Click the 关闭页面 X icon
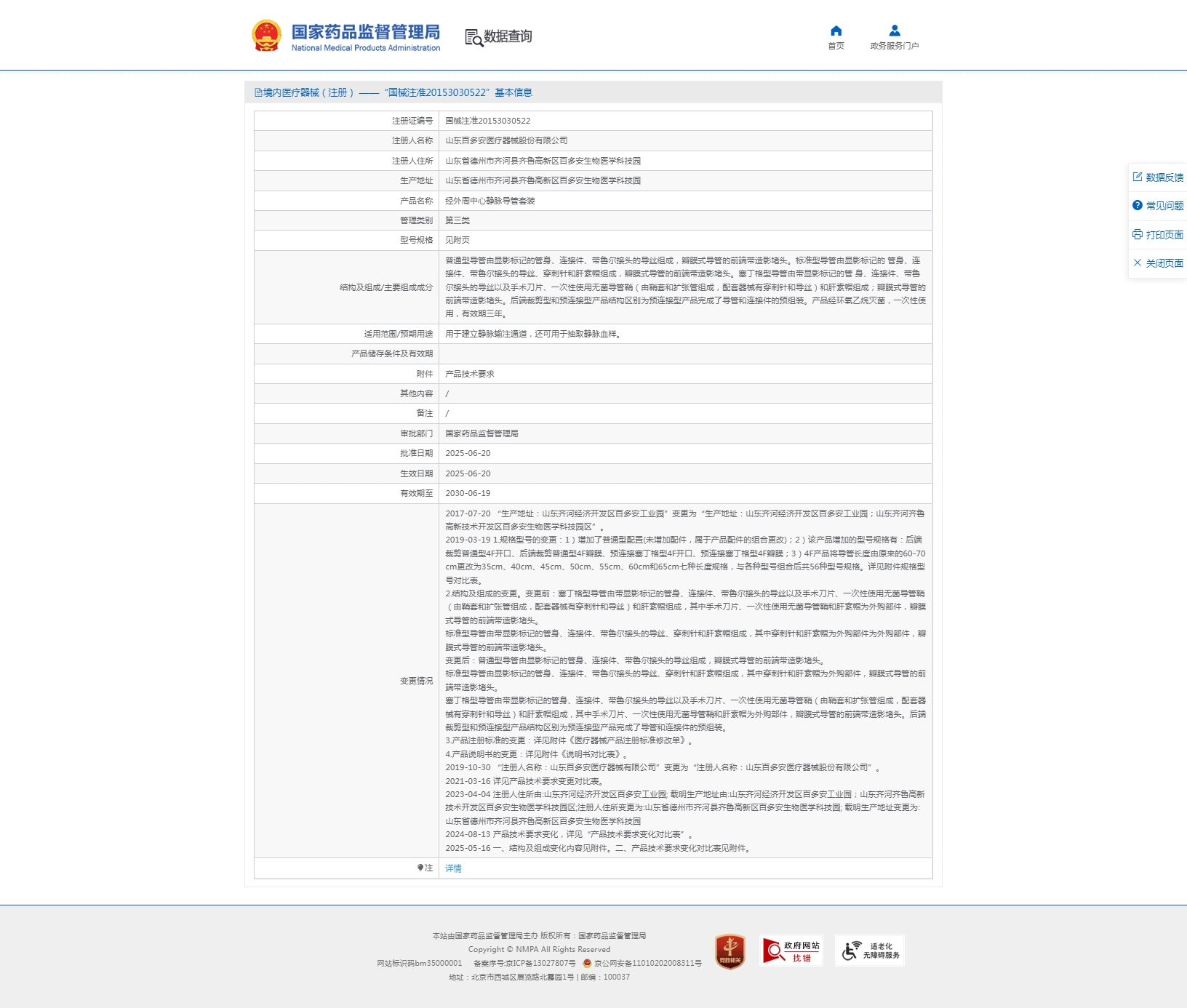 pyautogui.click(x=1138, y=263)
